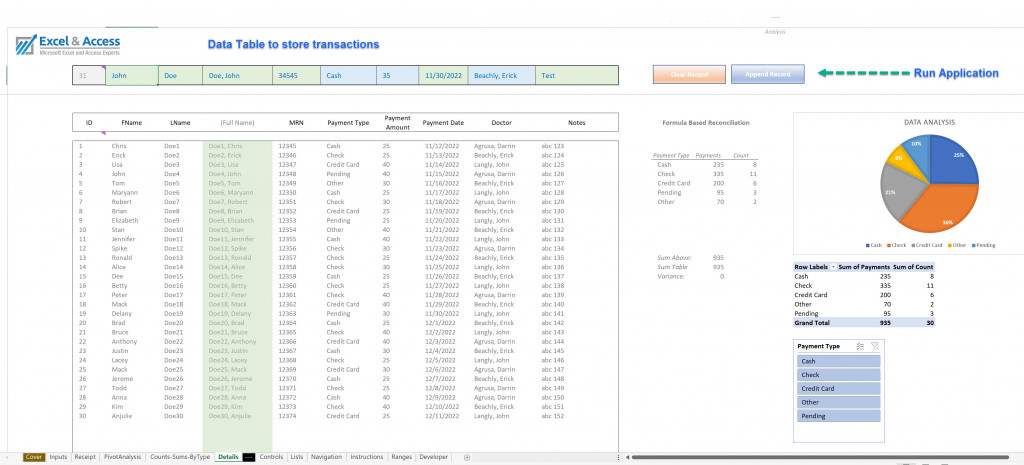Screen dimensions: 1024x465
Task: Select the Details sheet tab
Action: (228, 457)
